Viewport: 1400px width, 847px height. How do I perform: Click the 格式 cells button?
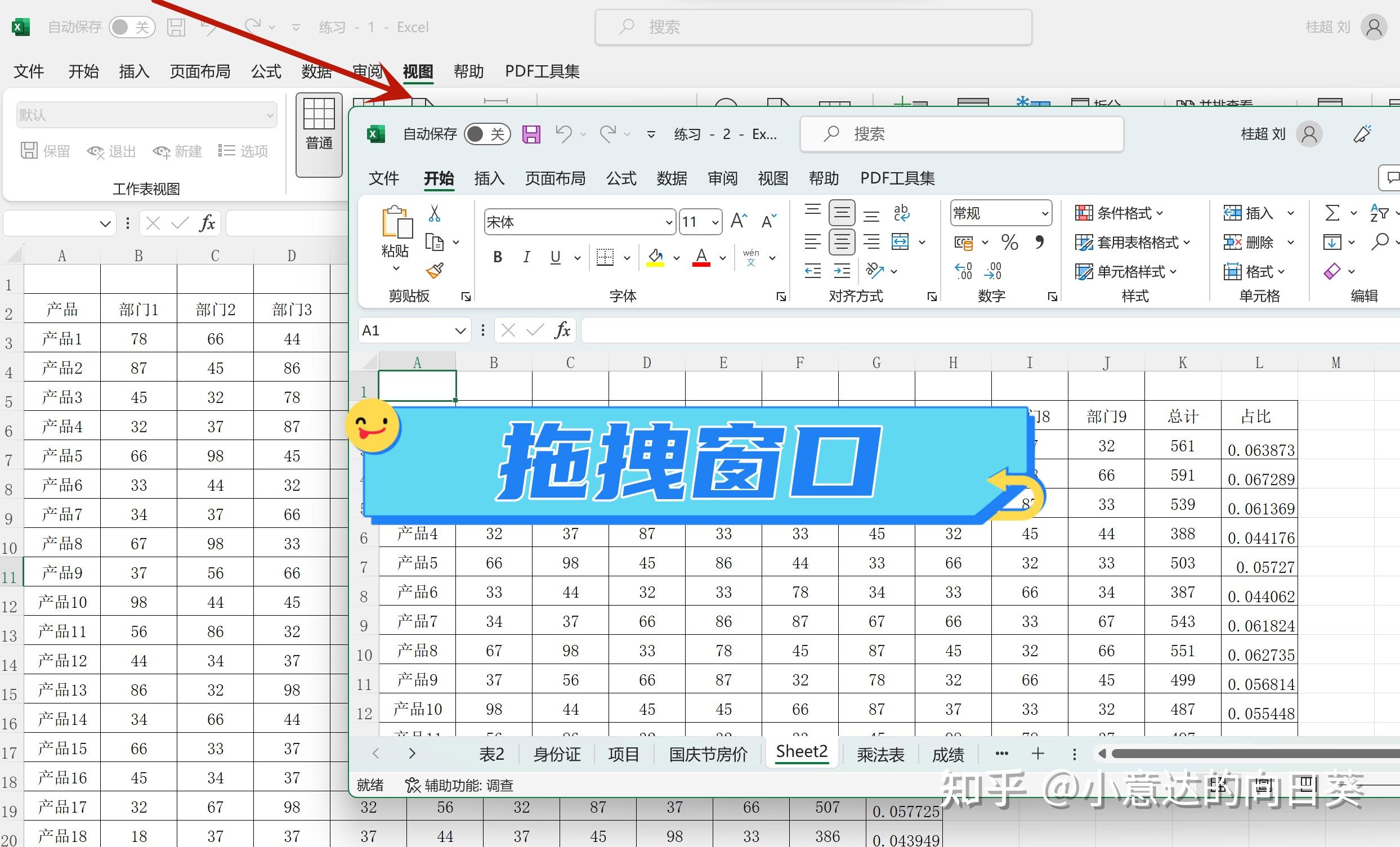pyautogui.click(x=1254, y=271)
